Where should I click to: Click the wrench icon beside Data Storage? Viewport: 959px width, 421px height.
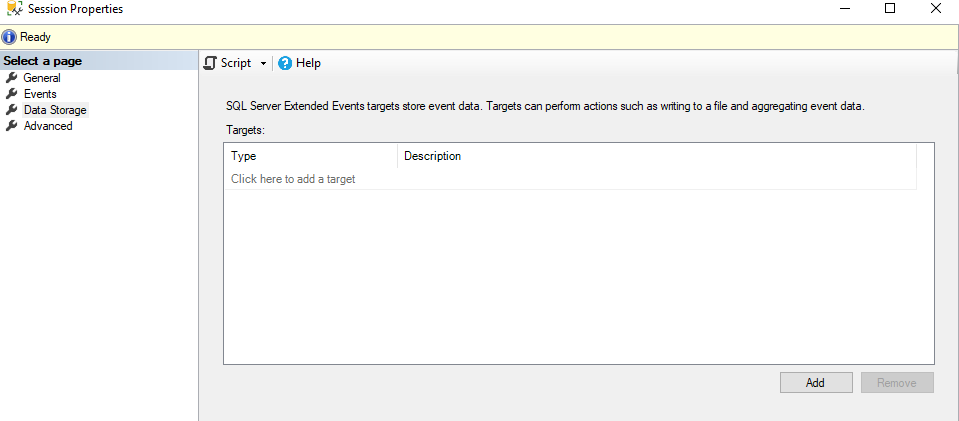click(12, 110)
